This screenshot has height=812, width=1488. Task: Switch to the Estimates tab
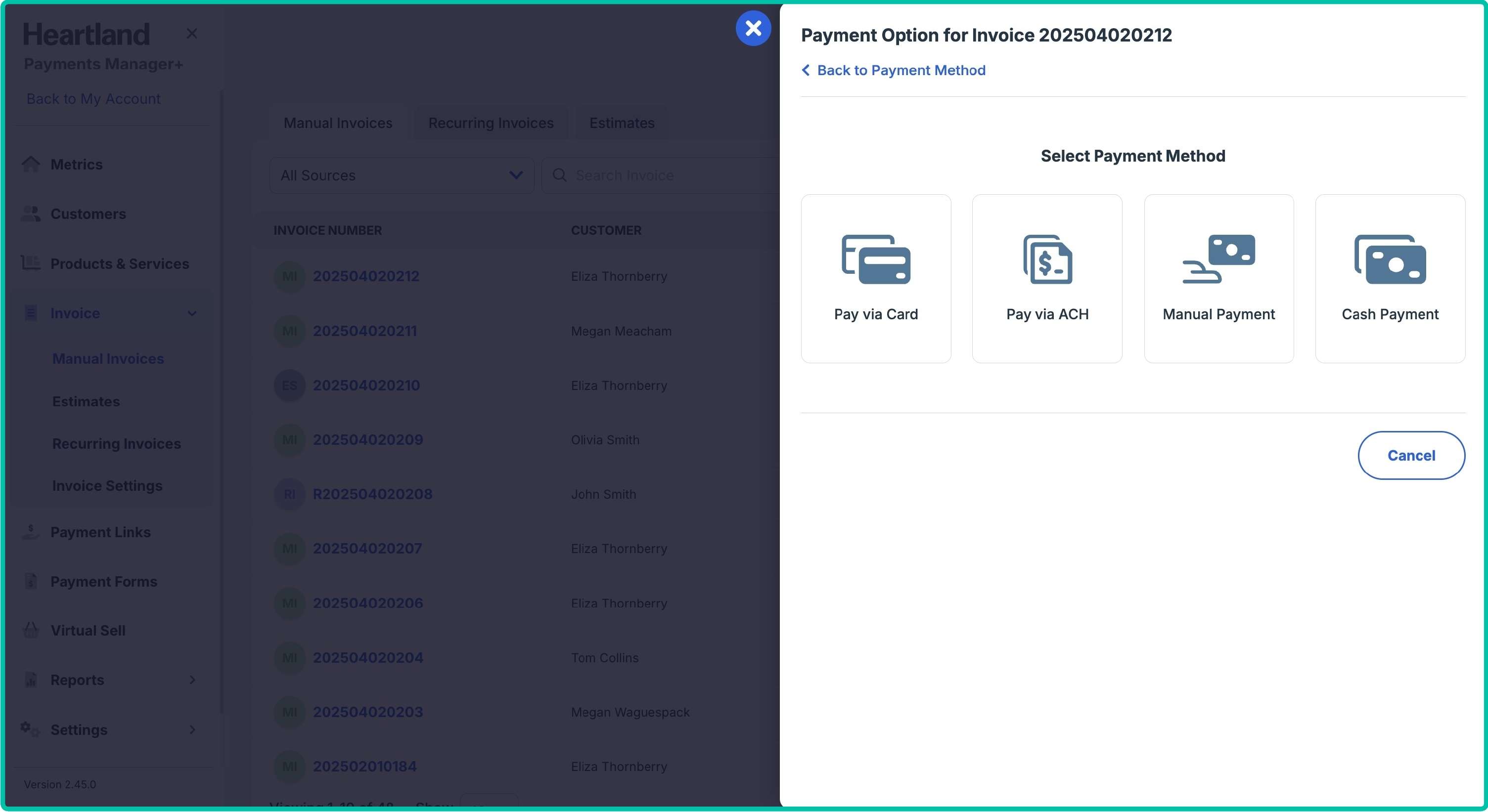622,123
